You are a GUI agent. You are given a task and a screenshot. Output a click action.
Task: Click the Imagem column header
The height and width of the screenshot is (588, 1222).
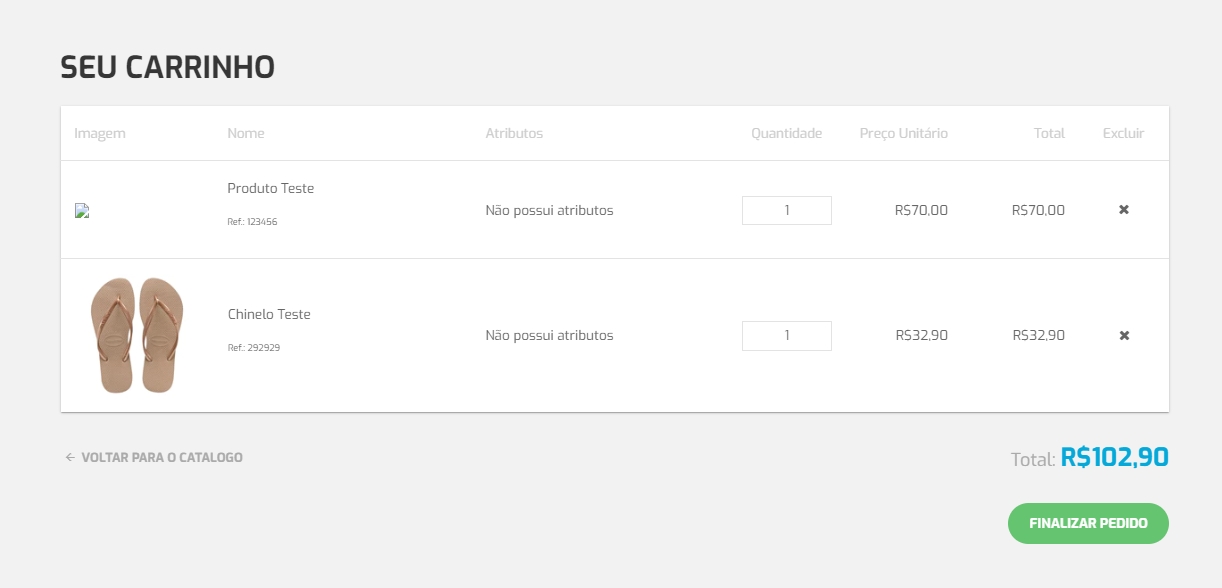(100, 134)
